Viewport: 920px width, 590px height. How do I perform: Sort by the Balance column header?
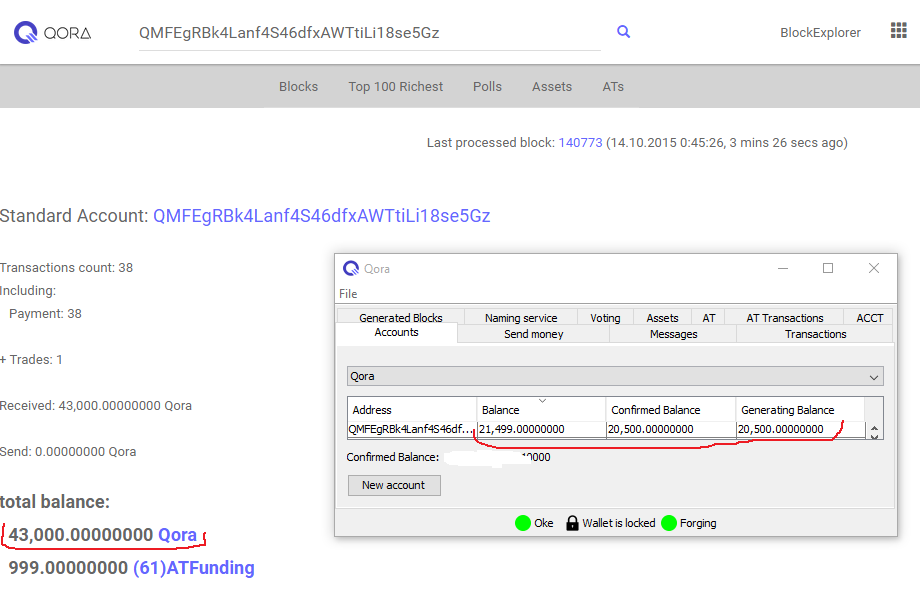541,409
